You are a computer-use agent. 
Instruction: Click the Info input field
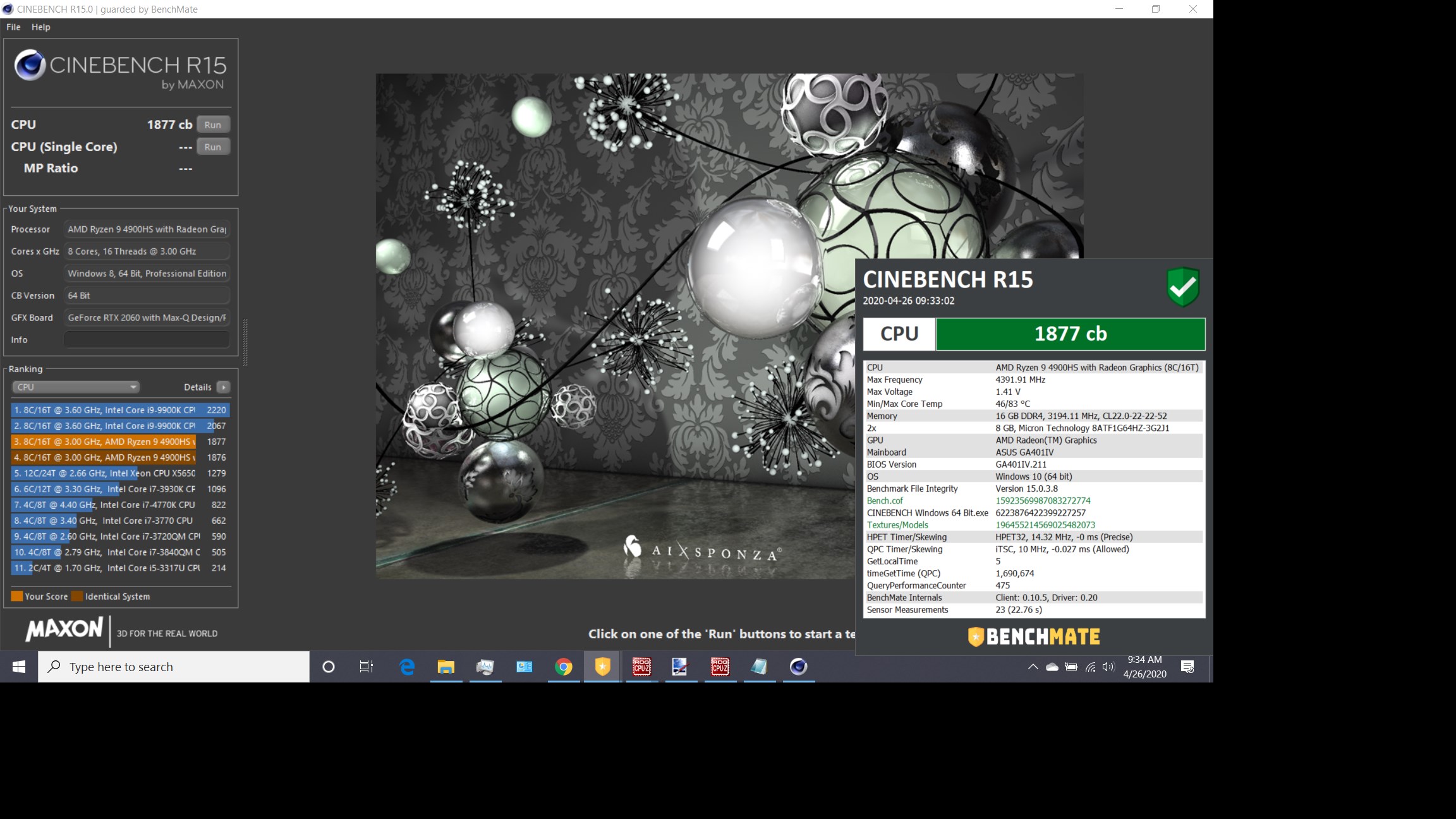(147, 339)
